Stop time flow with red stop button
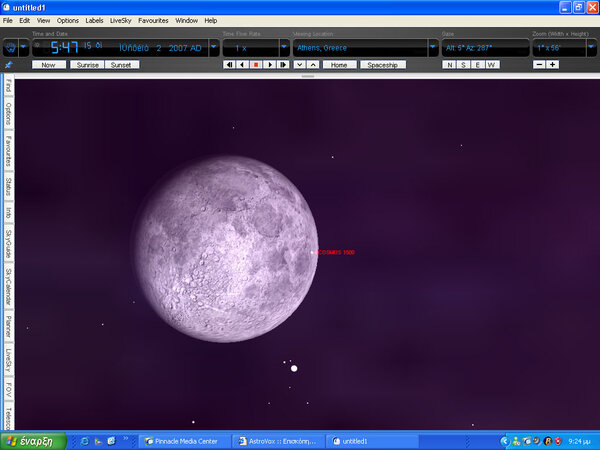The width and height of the screenshot is (600, 450). pos(256,64)
